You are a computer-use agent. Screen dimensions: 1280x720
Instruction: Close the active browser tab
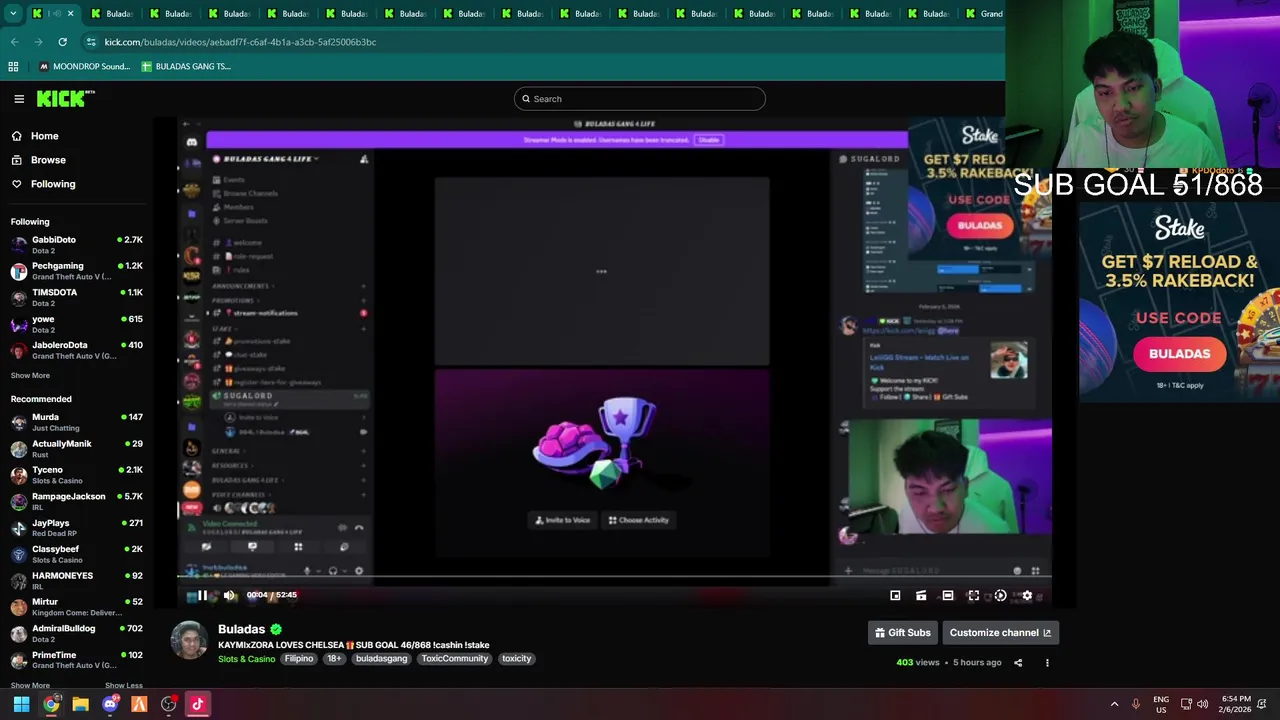[x=70, y=14]
